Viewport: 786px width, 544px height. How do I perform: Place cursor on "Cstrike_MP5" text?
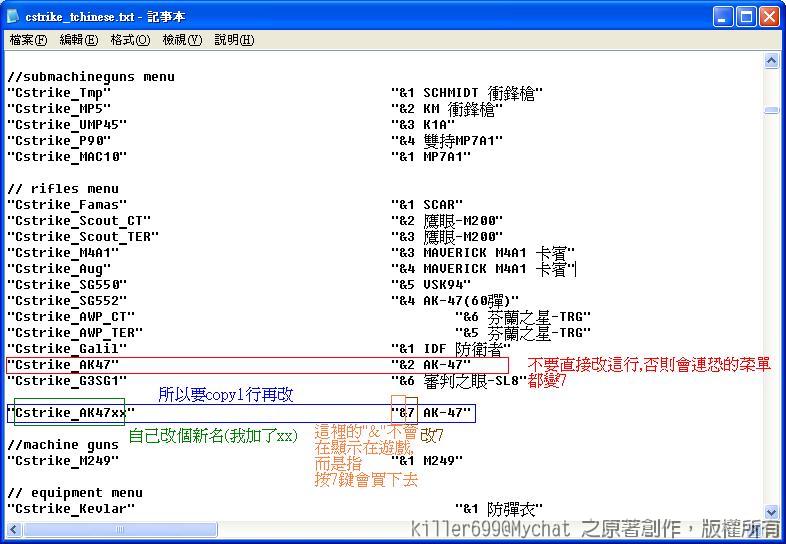click(59, 109)
